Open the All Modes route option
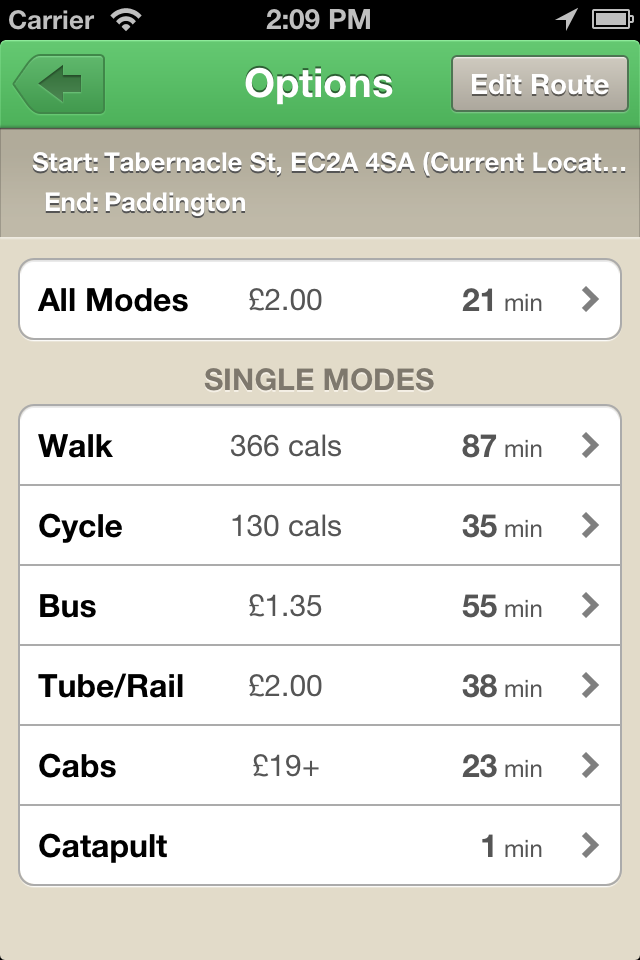This screenshot has height=960, width=640. click(x=113, y=300)
